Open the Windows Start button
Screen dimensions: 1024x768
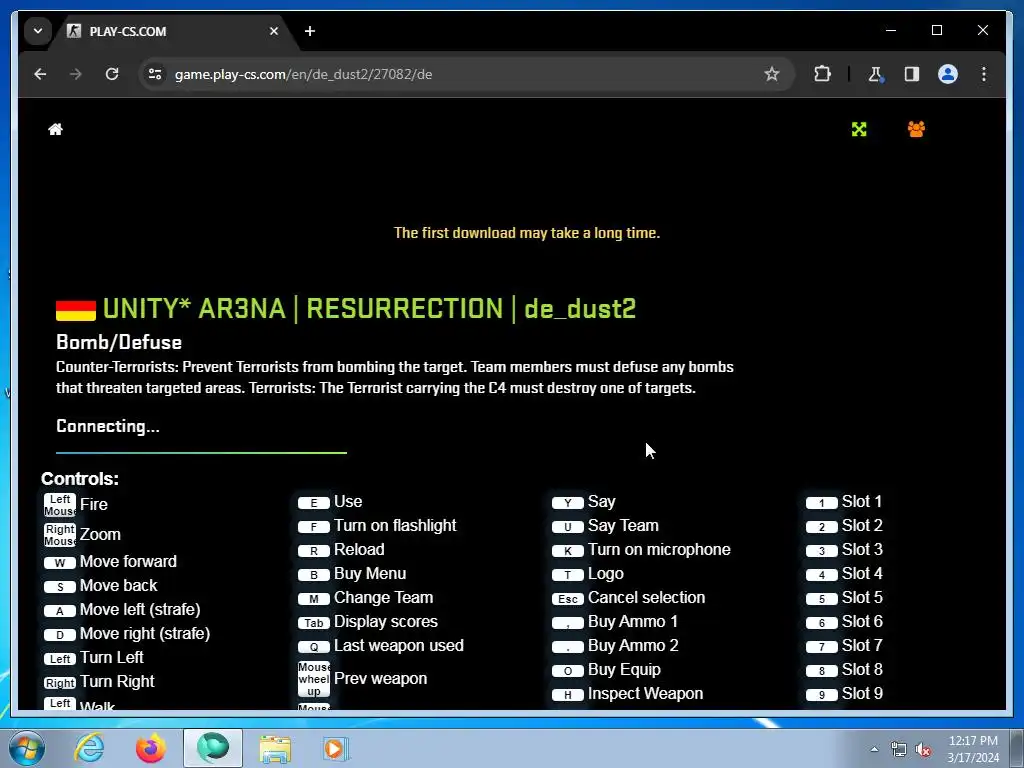[26, 748]
